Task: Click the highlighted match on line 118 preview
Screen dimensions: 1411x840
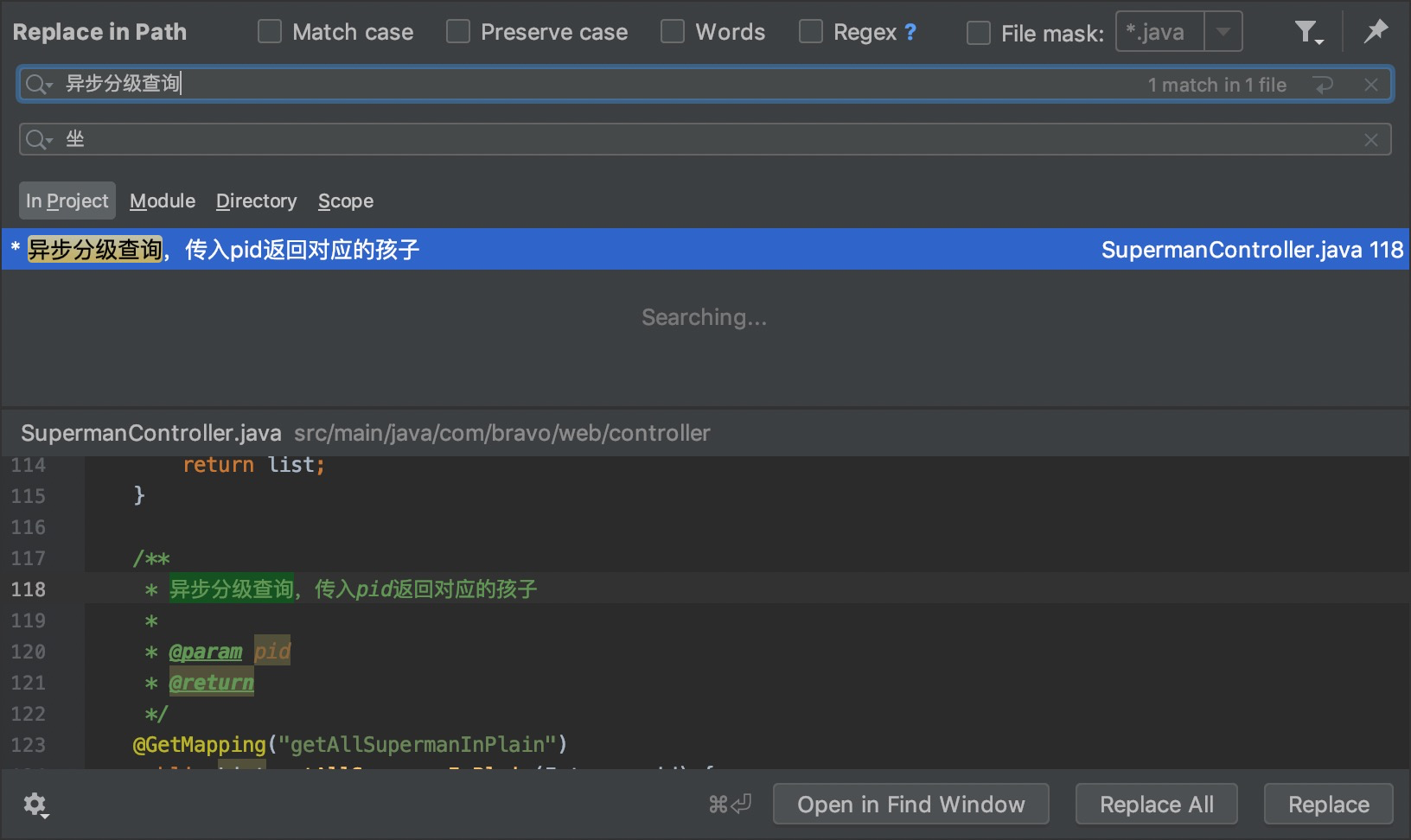Action: (x=232, y=589)
